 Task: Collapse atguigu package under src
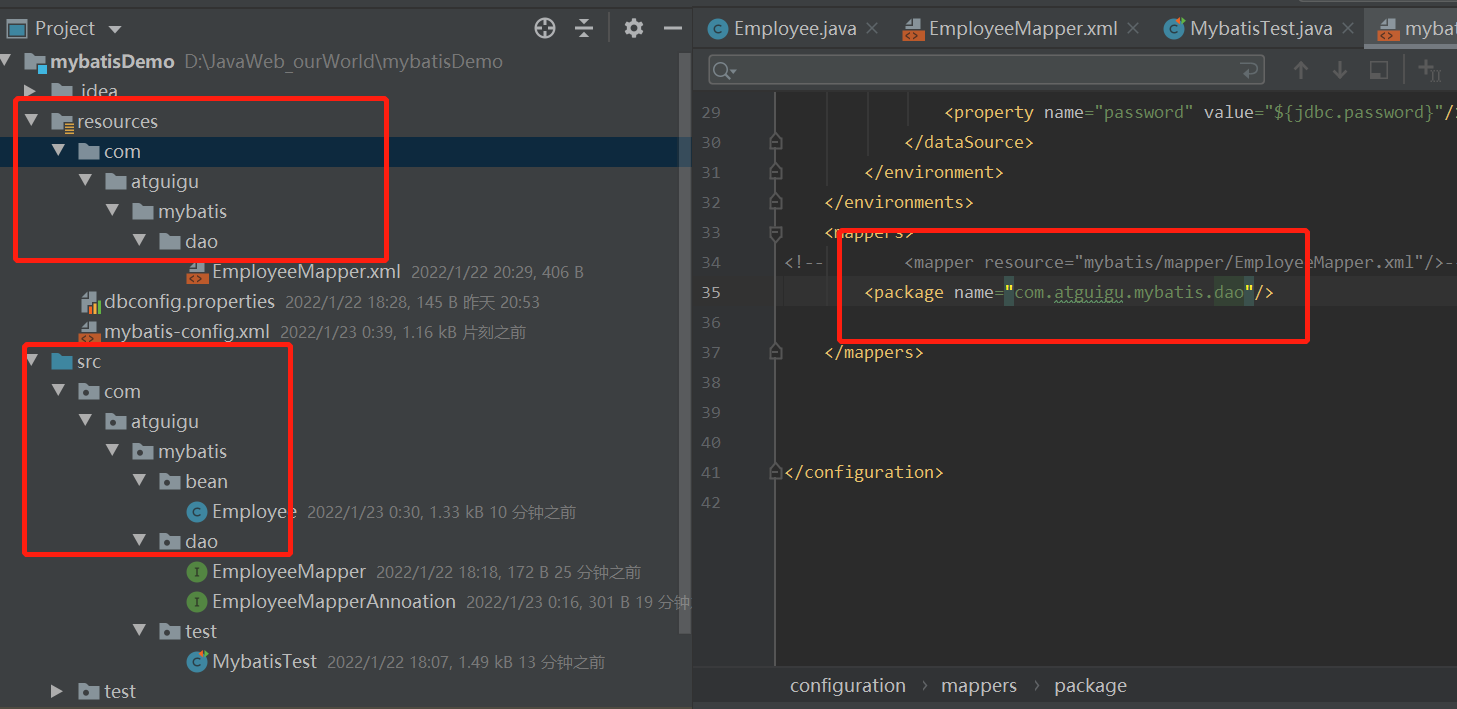[x=85, y=421]
